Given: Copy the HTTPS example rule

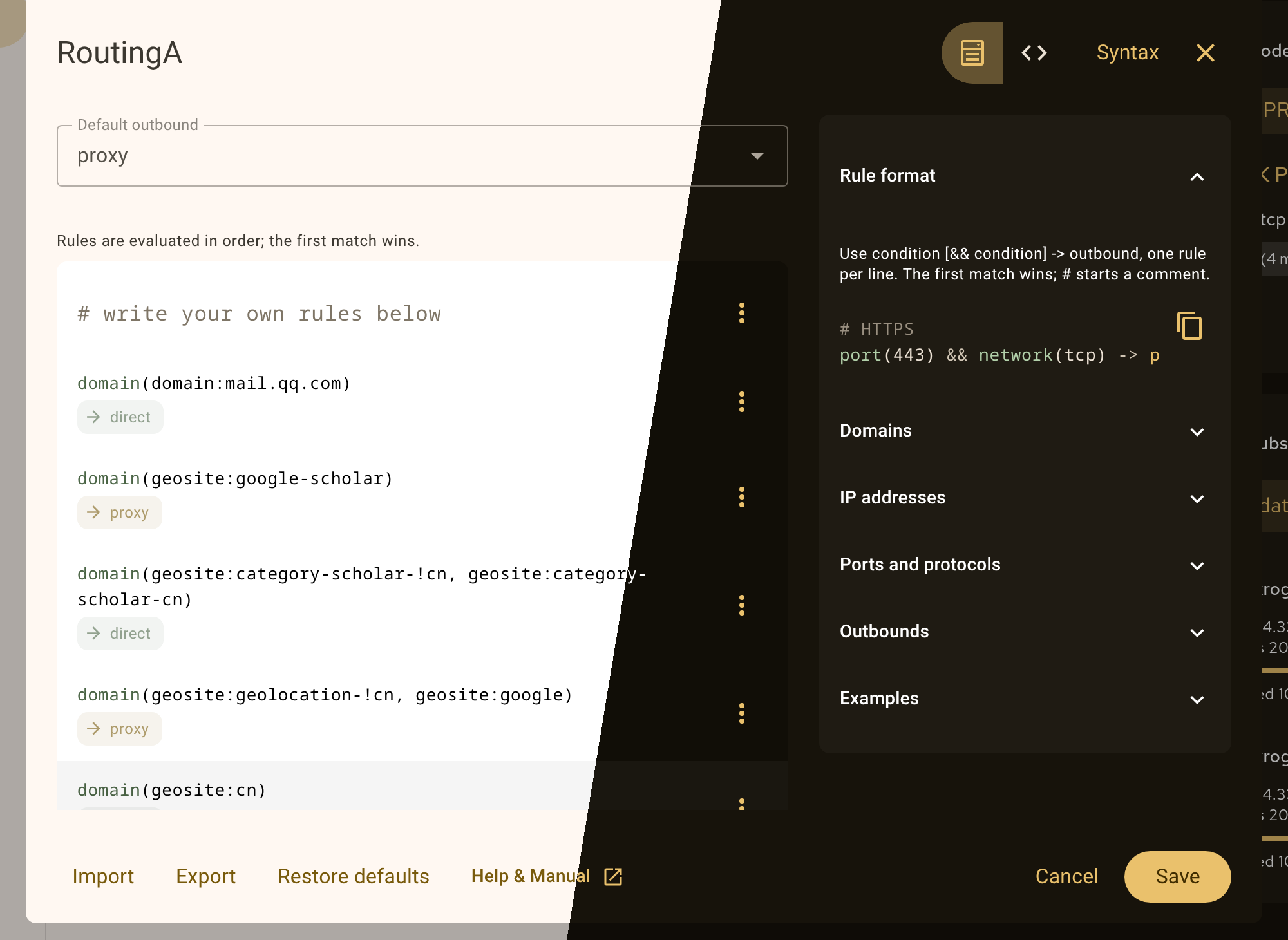Looking at the screenshot, I should 1189,326.
